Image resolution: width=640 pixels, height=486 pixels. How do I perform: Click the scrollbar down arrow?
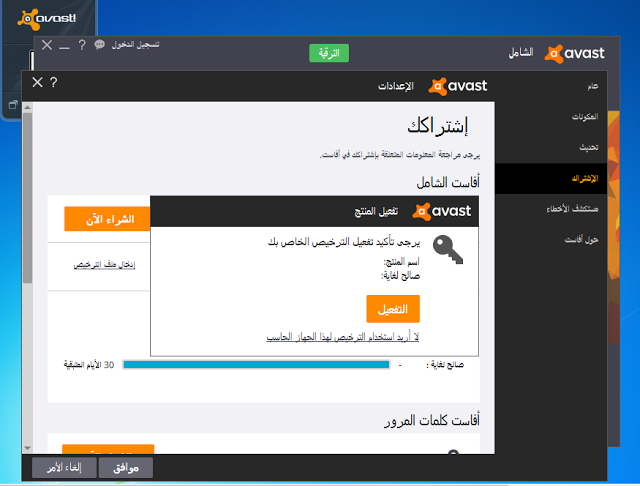point(27,448)
